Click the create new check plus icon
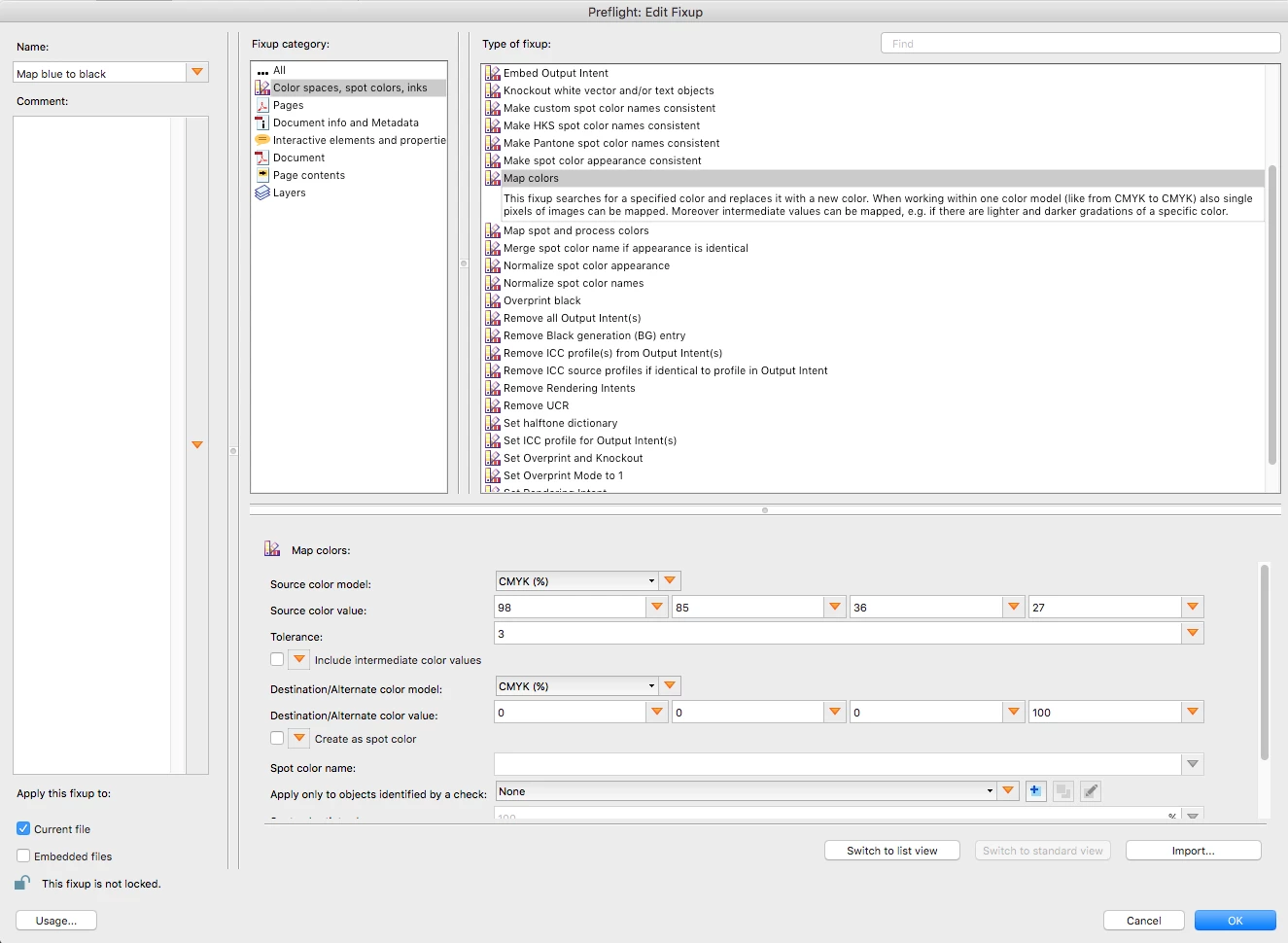This screenshot has height=943, width=1288. point(1036,791)
